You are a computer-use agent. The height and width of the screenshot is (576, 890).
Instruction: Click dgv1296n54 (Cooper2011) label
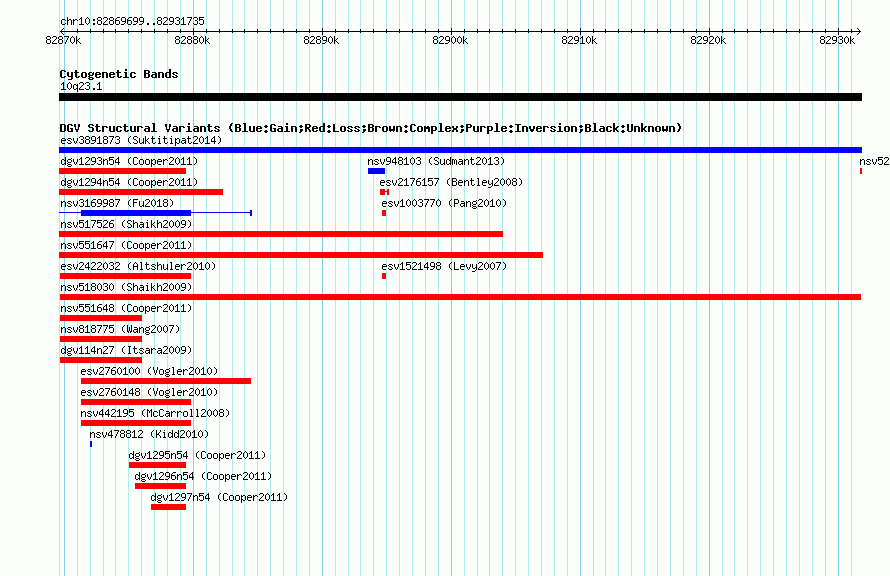pyautogui.click(x=203, y=476)
